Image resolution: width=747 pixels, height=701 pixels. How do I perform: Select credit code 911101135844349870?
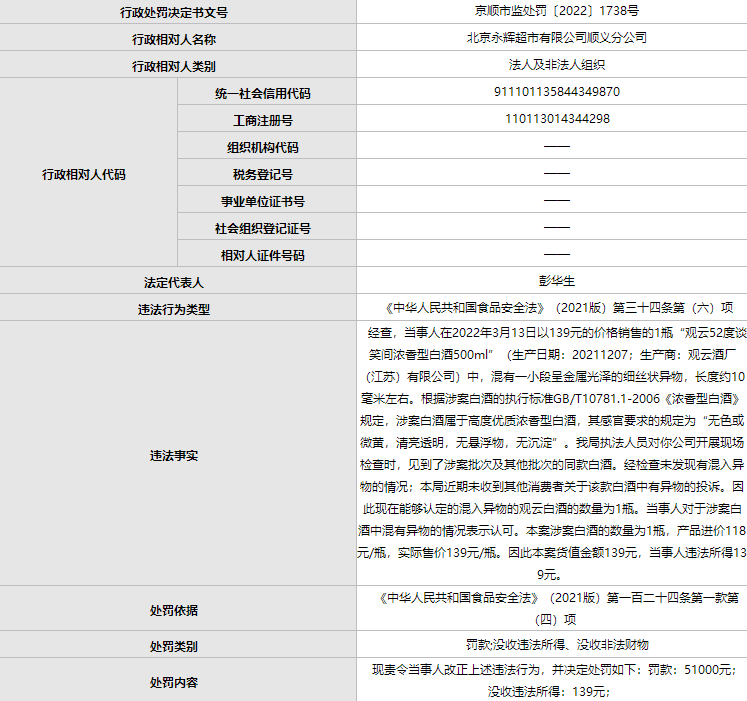coord(556,91)
